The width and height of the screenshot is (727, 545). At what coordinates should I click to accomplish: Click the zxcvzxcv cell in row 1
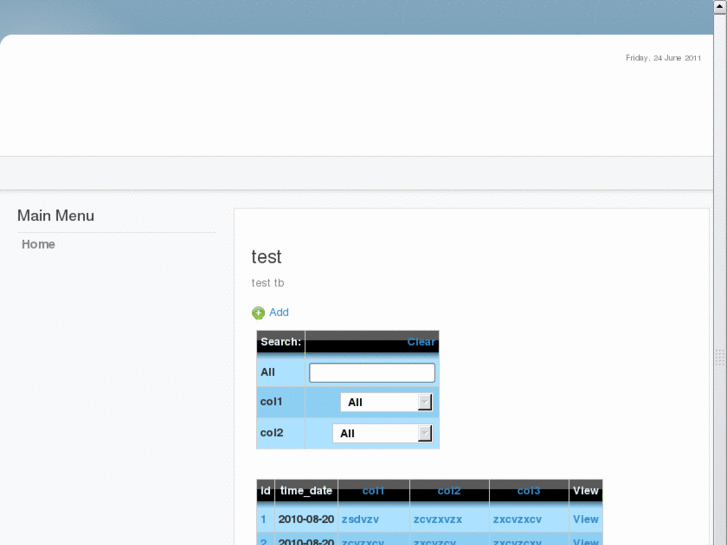coord(517,519)
